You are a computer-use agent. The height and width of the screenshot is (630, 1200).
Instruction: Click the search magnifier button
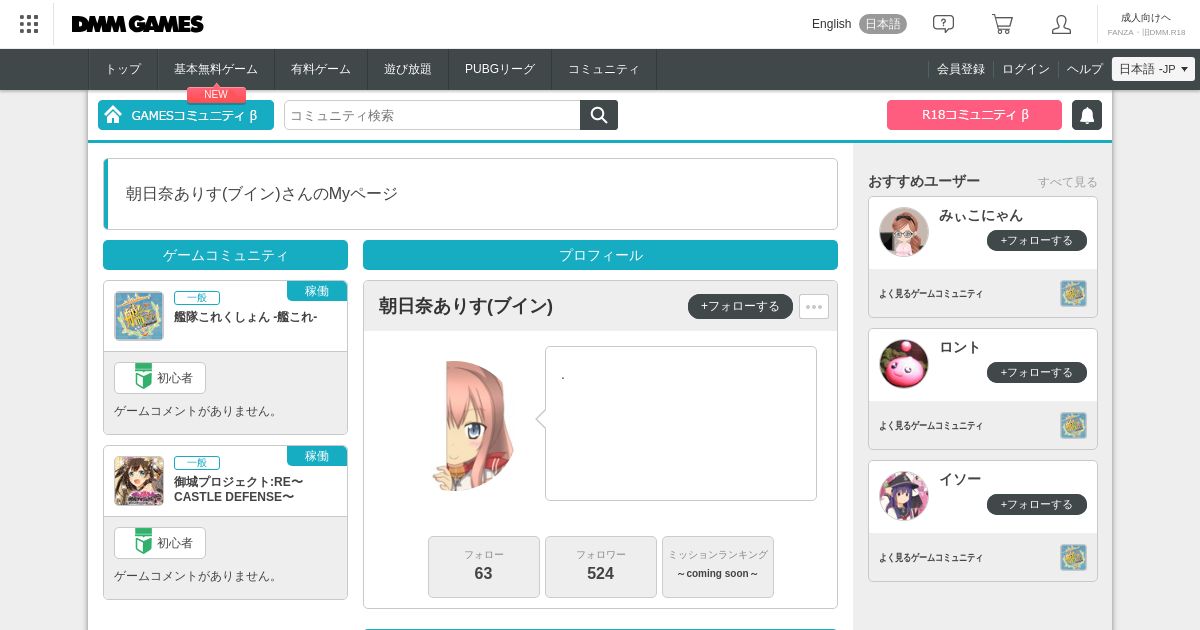pyautogui.click(x=599, y=115)
